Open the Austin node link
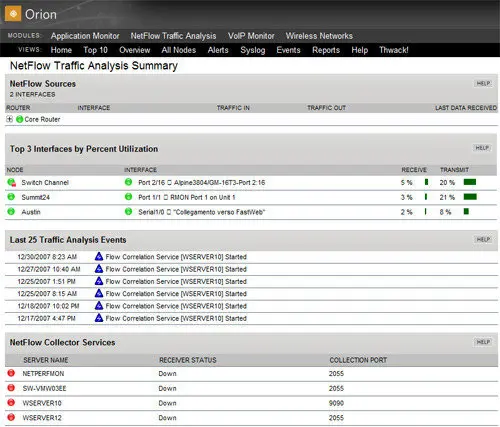This screenshot has width=500, height=427. (31, 212)
